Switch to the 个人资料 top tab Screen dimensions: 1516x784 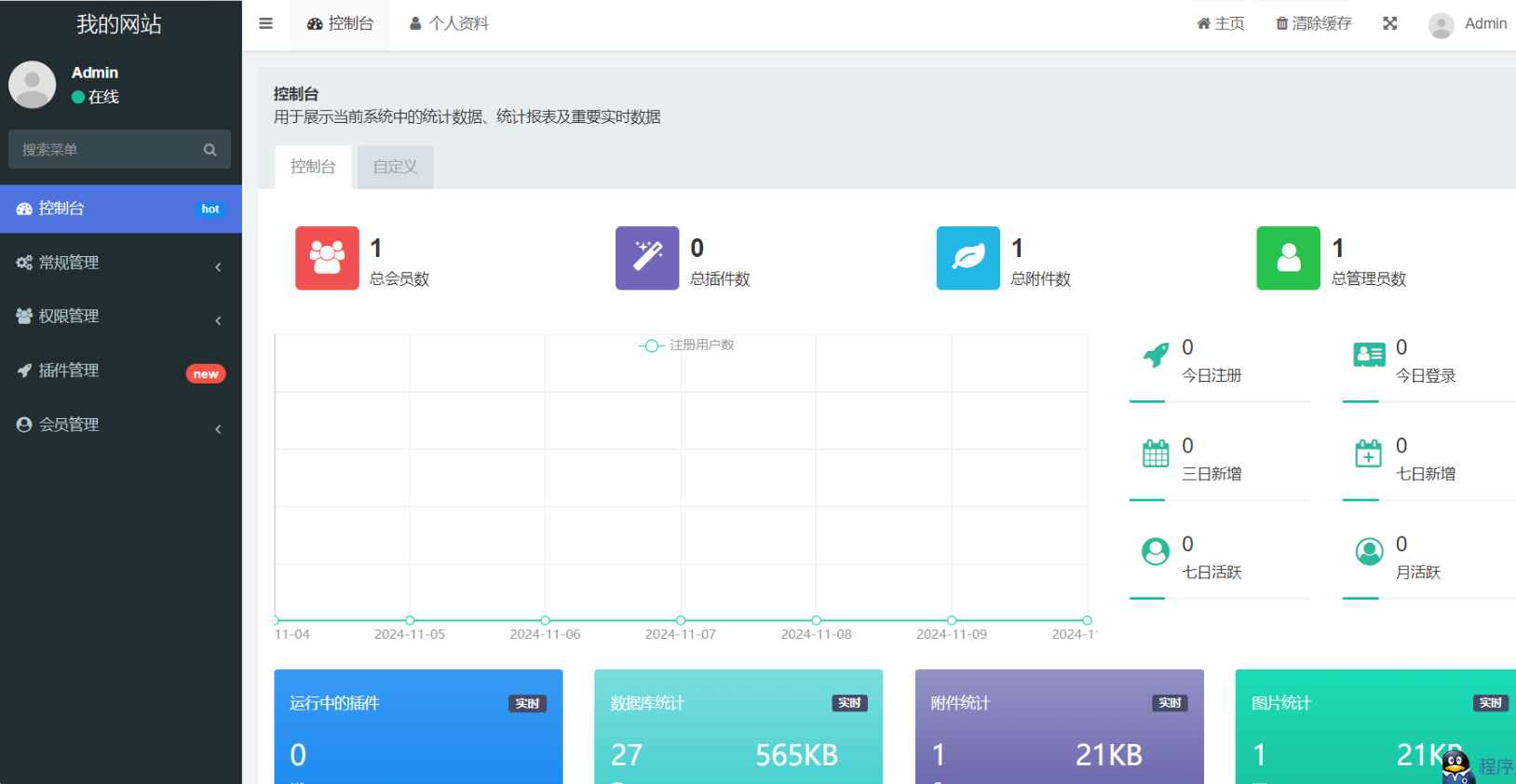click(x=449, y=24)
